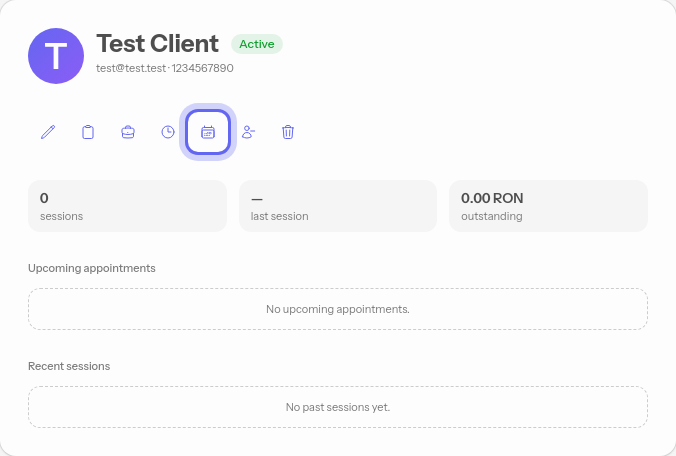Click the remove-person deactivate icon
Viewport: 676px width, 456px height.
coord(248,132)
